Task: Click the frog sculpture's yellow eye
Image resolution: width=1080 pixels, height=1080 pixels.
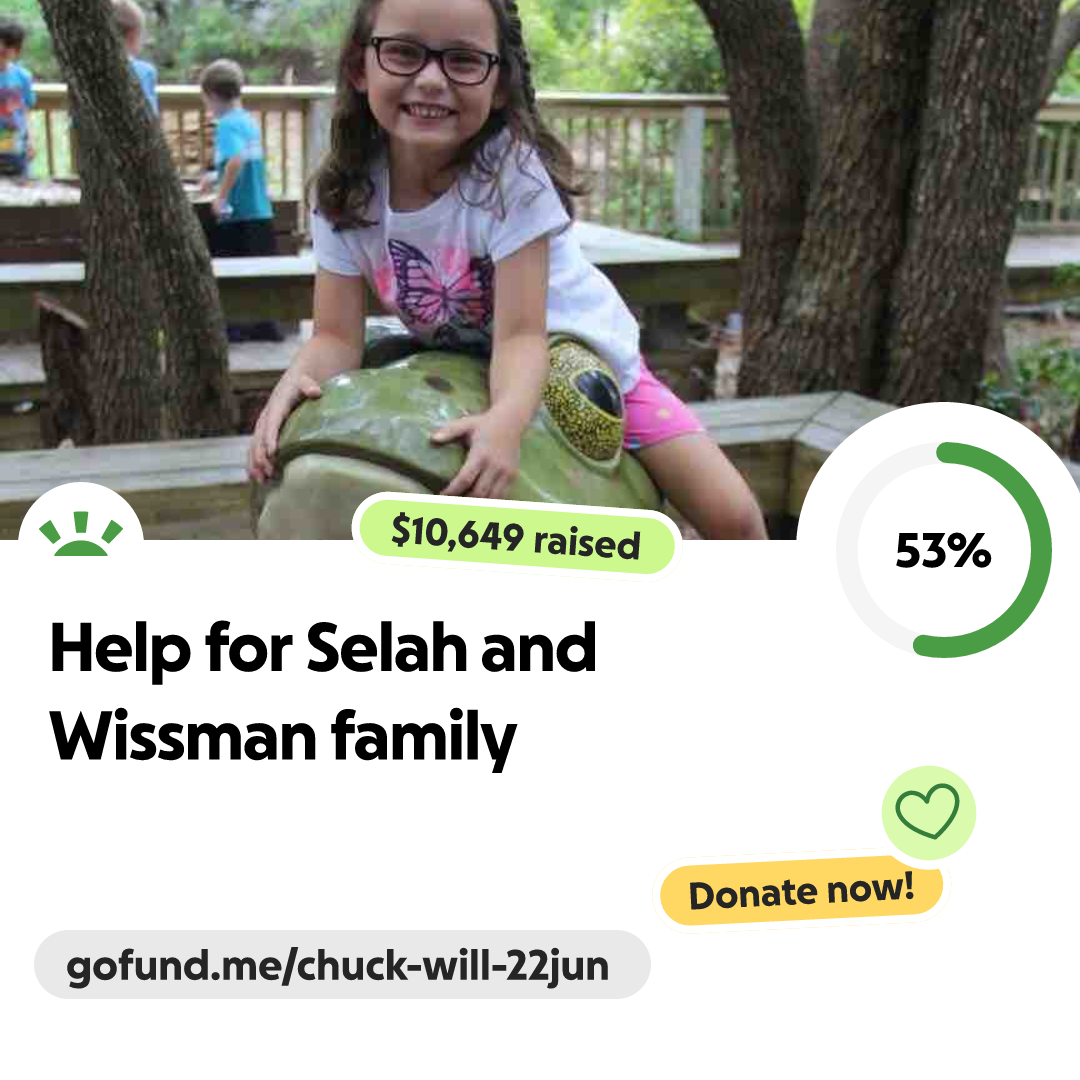Action: click(583, 399)
